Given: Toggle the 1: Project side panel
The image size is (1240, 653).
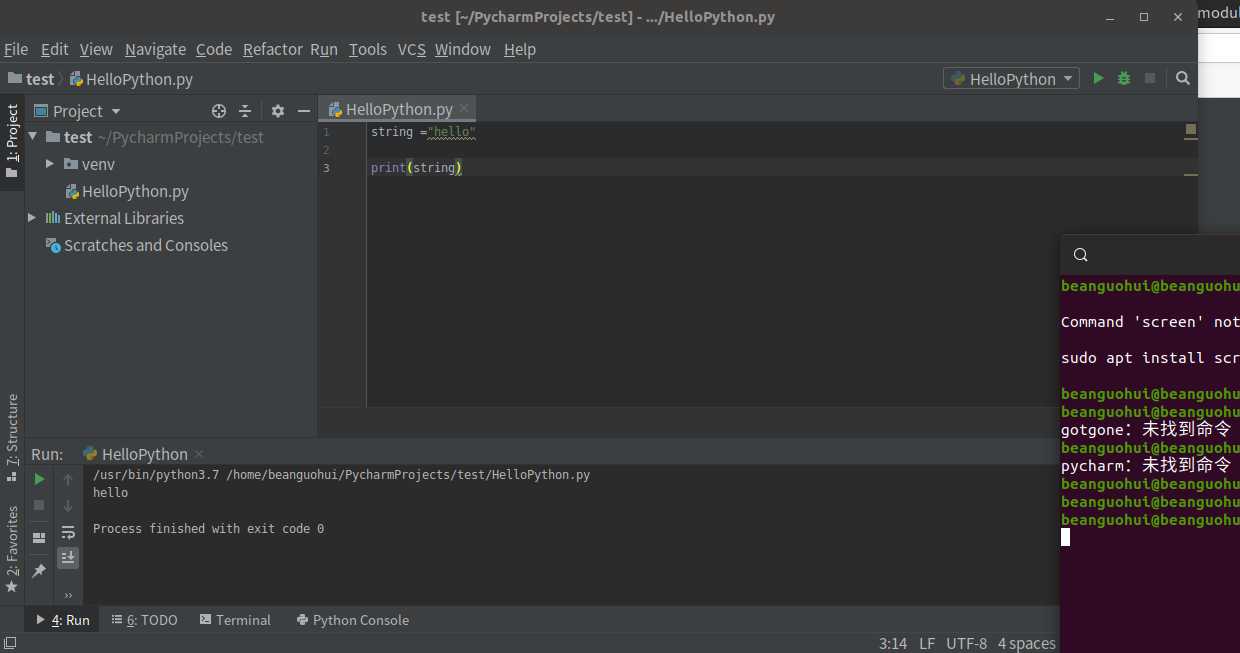Looking at the screenshot, I should (x=12, y=141).
